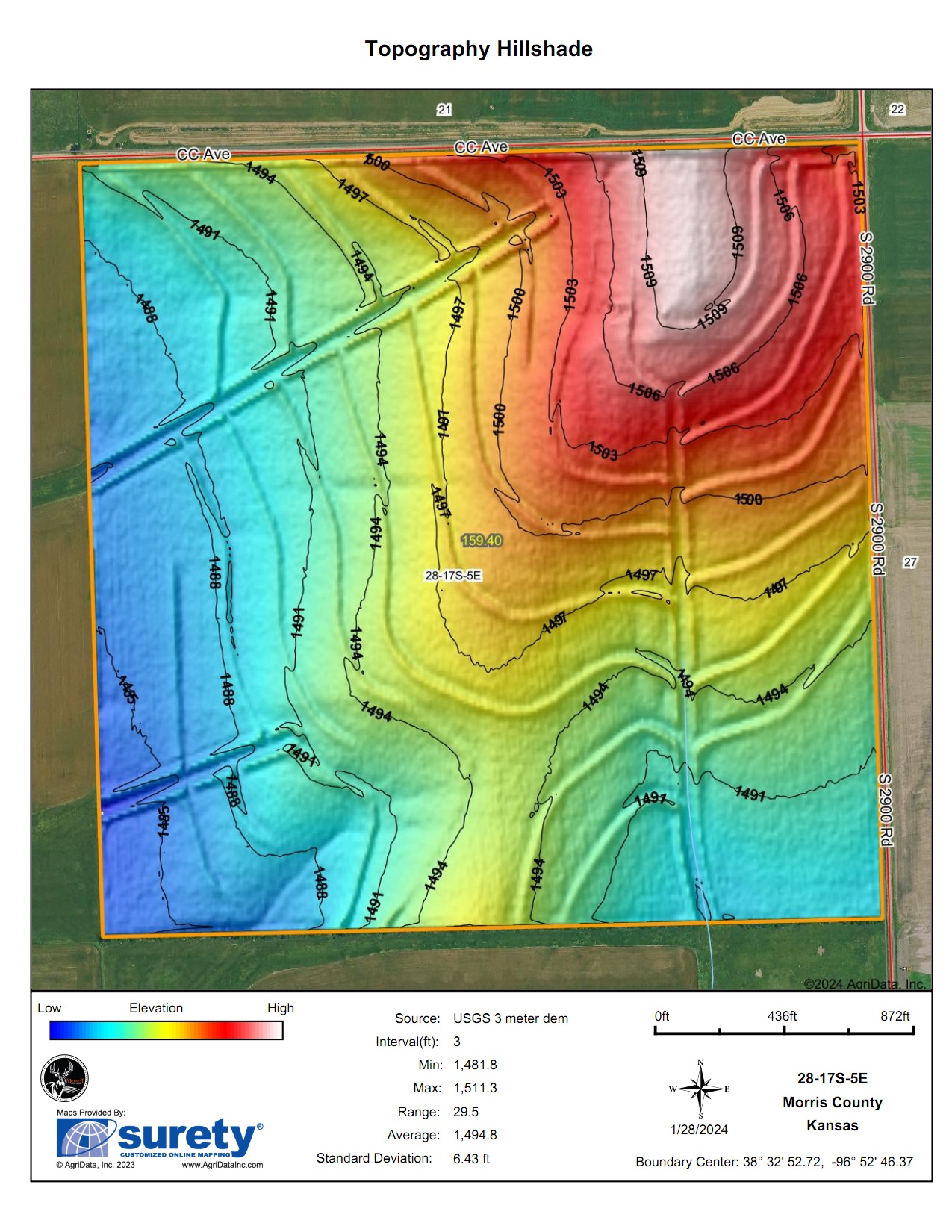Click the Topography Hillshade title
Screen dimensions: 952x1232
pos(479,49)
